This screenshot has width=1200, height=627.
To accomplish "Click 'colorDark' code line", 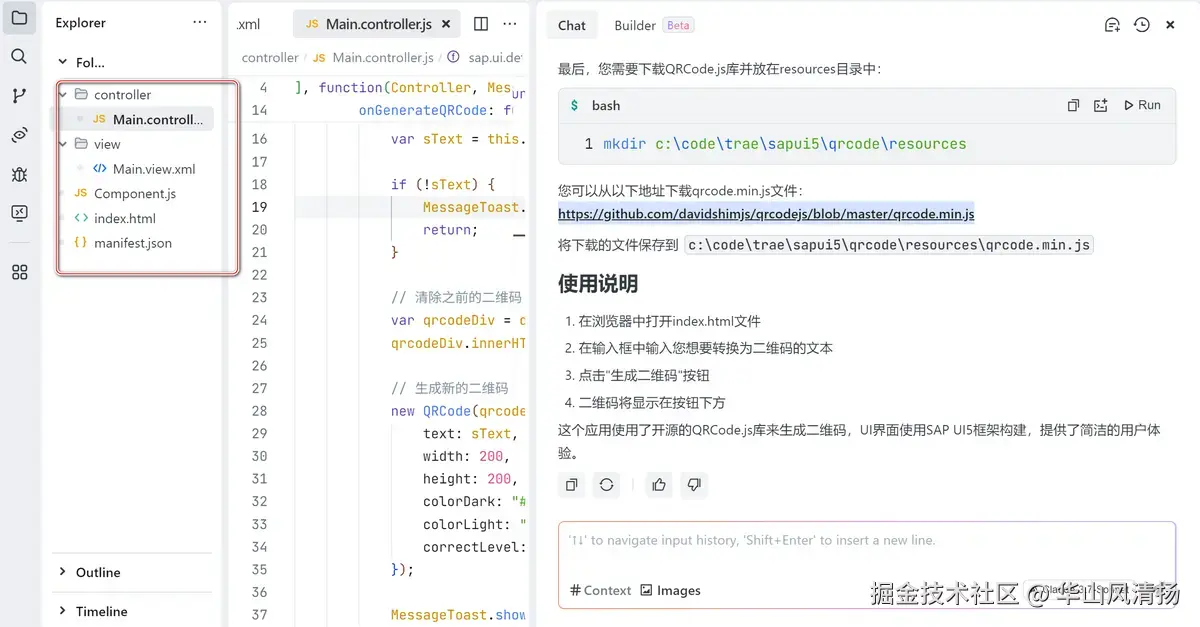I will (474, 502).
